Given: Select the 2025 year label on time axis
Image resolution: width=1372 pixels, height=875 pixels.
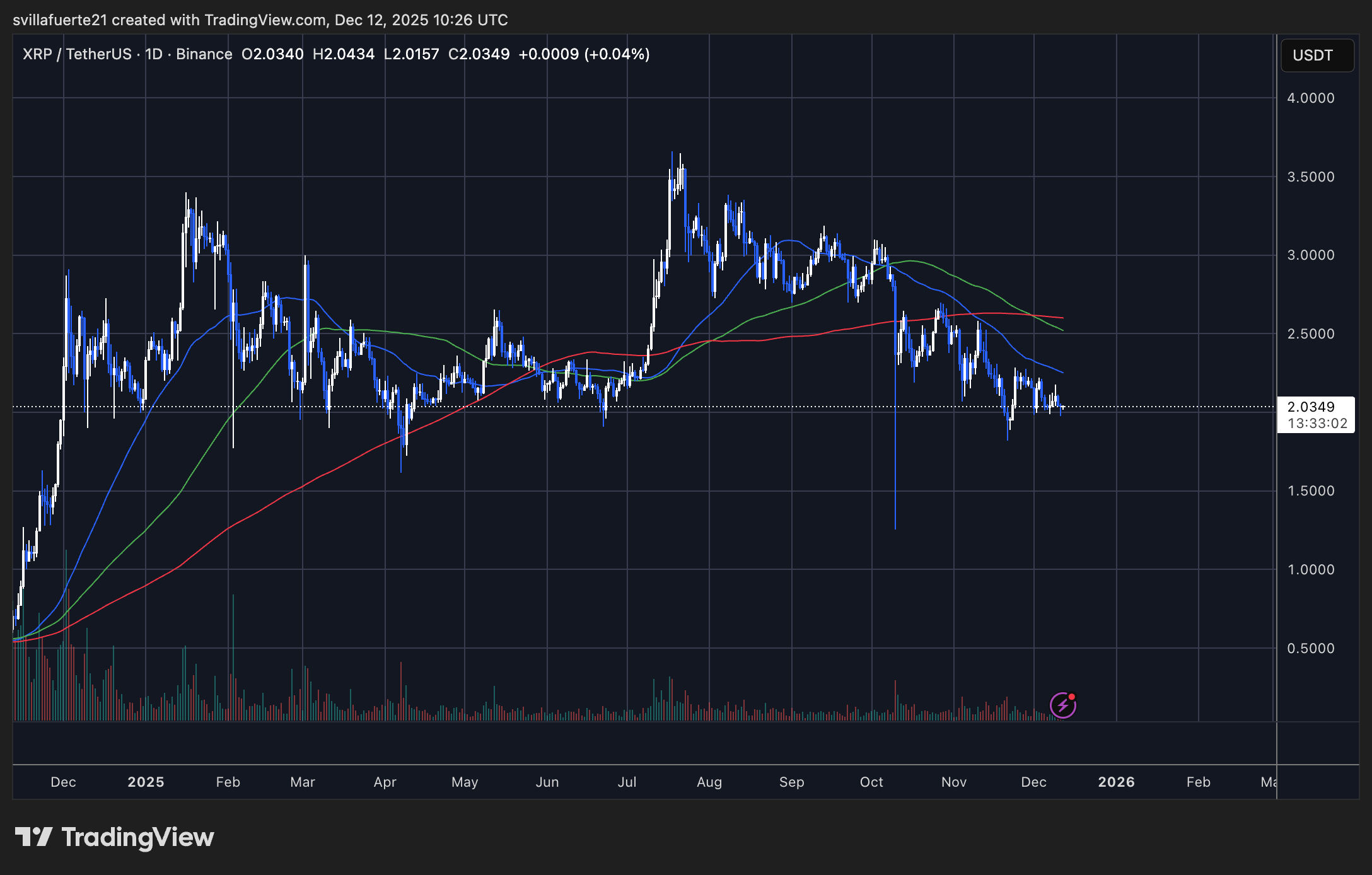Looking at the screenshot, I should (x=146, y=782).
